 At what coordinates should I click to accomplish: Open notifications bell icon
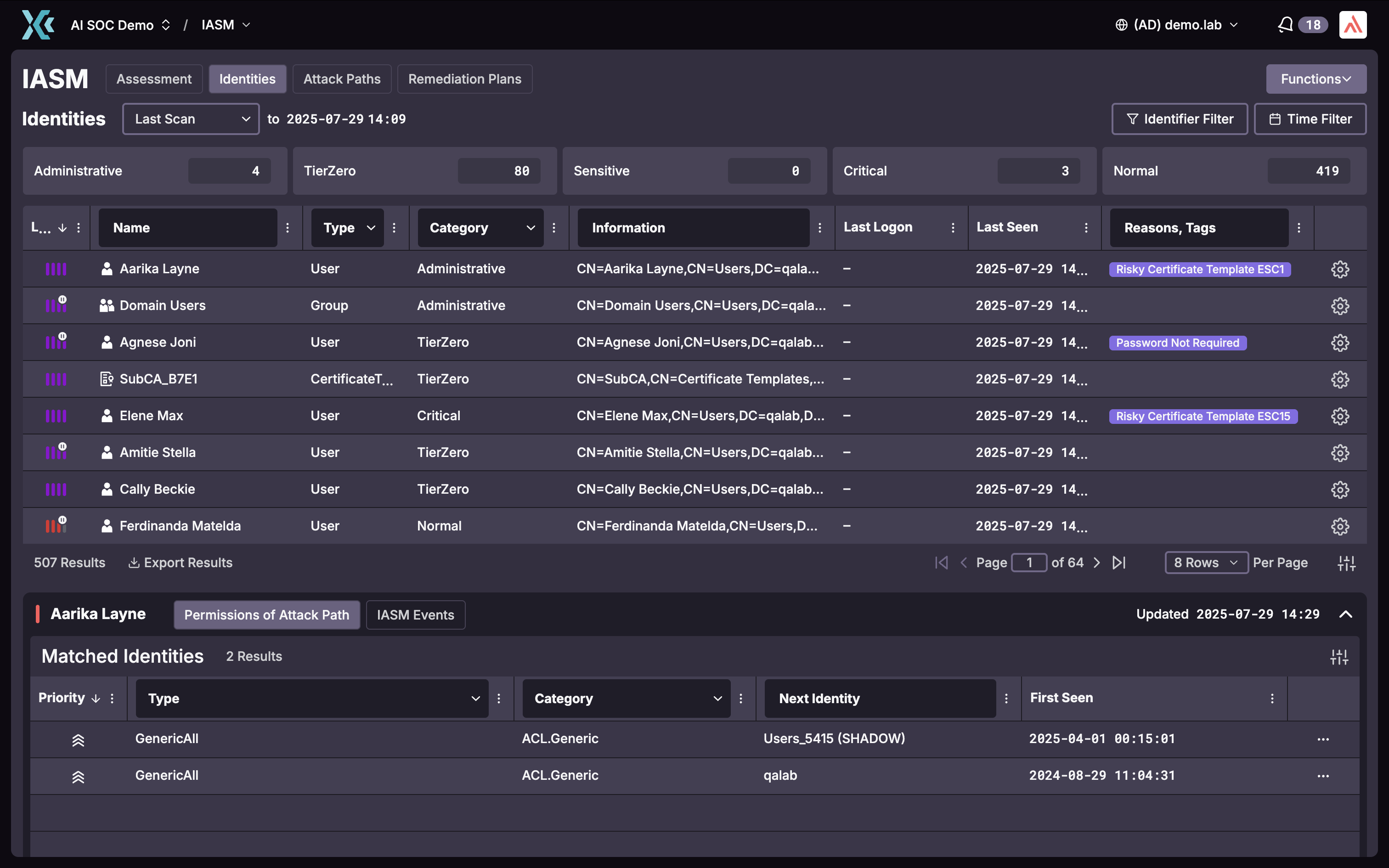pyautogui.click(x=1285, y=25)
